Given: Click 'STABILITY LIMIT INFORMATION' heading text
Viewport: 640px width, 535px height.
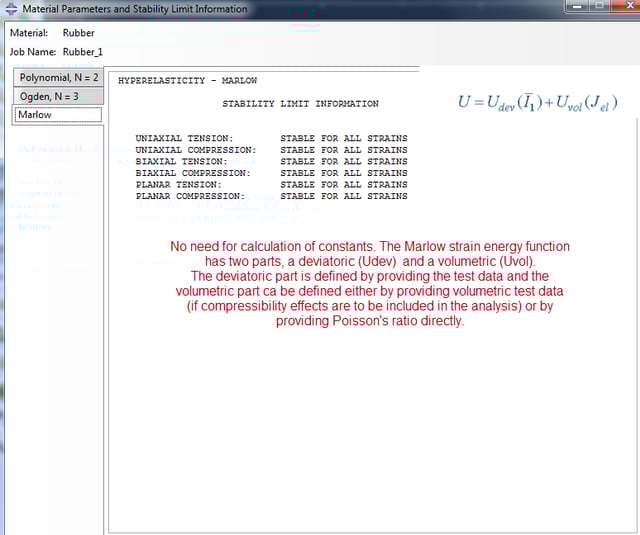Looking at the screenshot, I should click(x=300, y=104).
